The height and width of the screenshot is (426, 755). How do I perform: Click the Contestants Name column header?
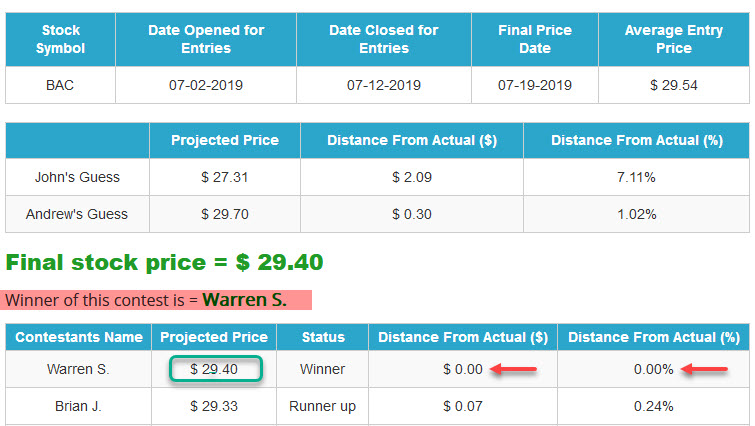pos(79,337)
